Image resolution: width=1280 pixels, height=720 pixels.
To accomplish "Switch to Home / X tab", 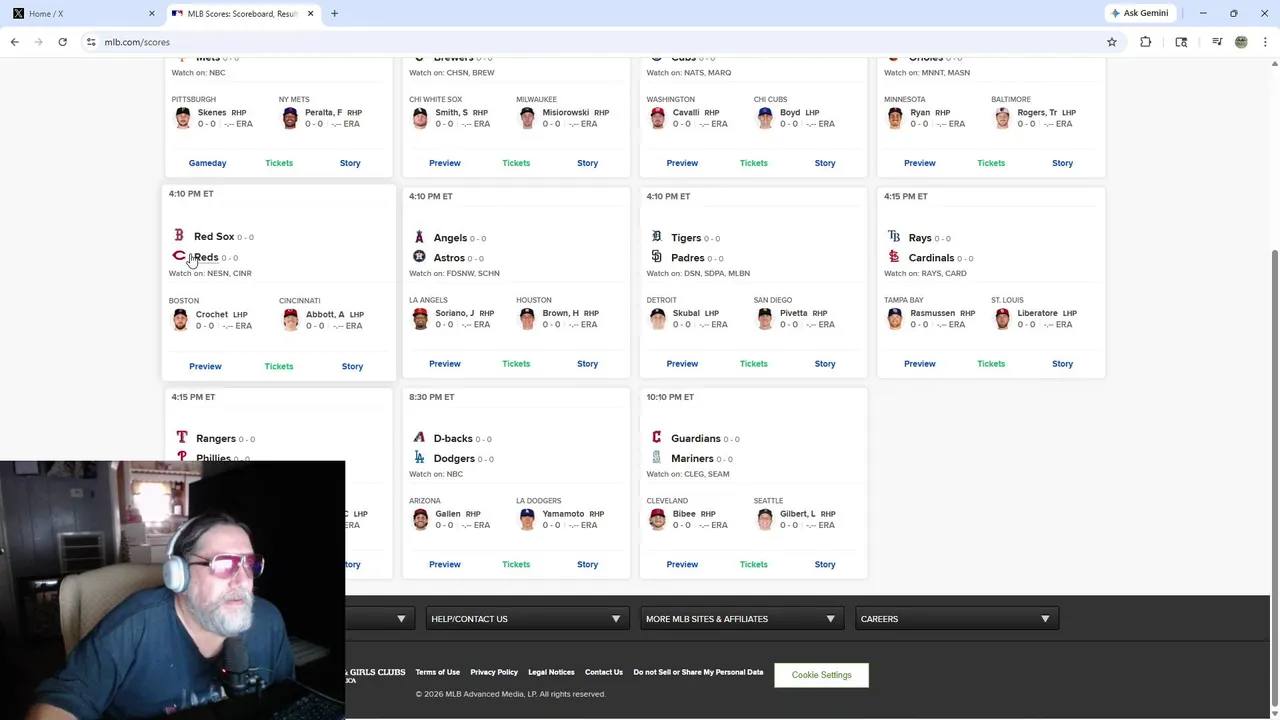I will coord(83,14).
